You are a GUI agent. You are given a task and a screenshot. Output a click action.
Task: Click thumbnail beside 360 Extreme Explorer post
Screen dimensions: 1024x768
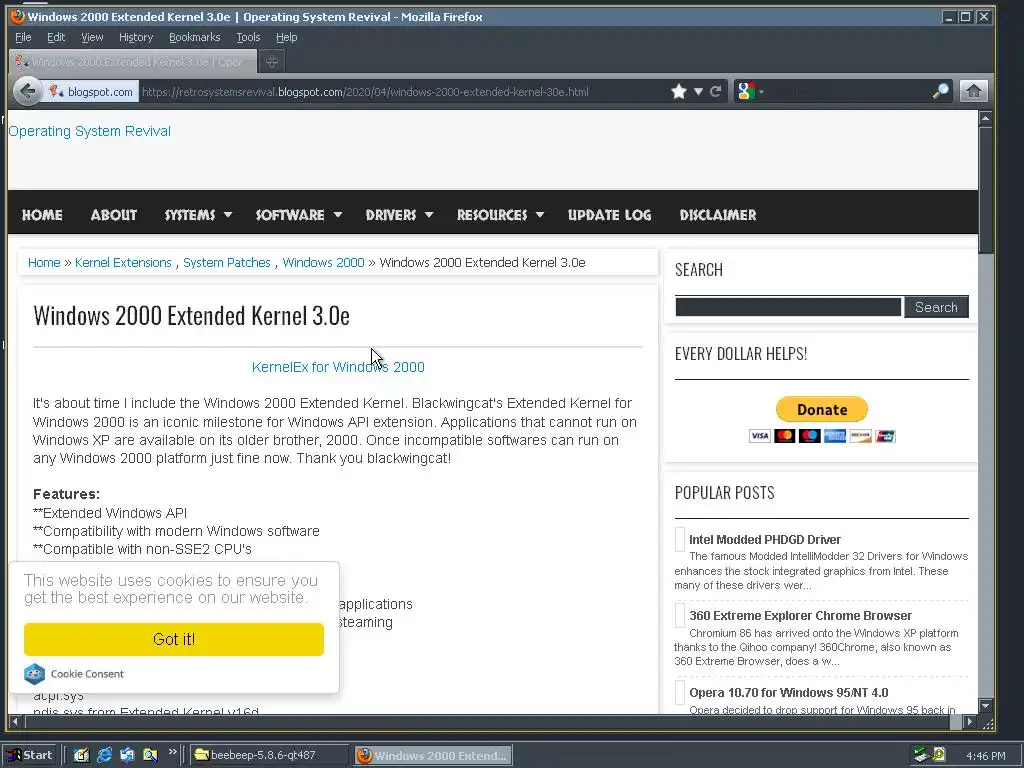[680, 616]
